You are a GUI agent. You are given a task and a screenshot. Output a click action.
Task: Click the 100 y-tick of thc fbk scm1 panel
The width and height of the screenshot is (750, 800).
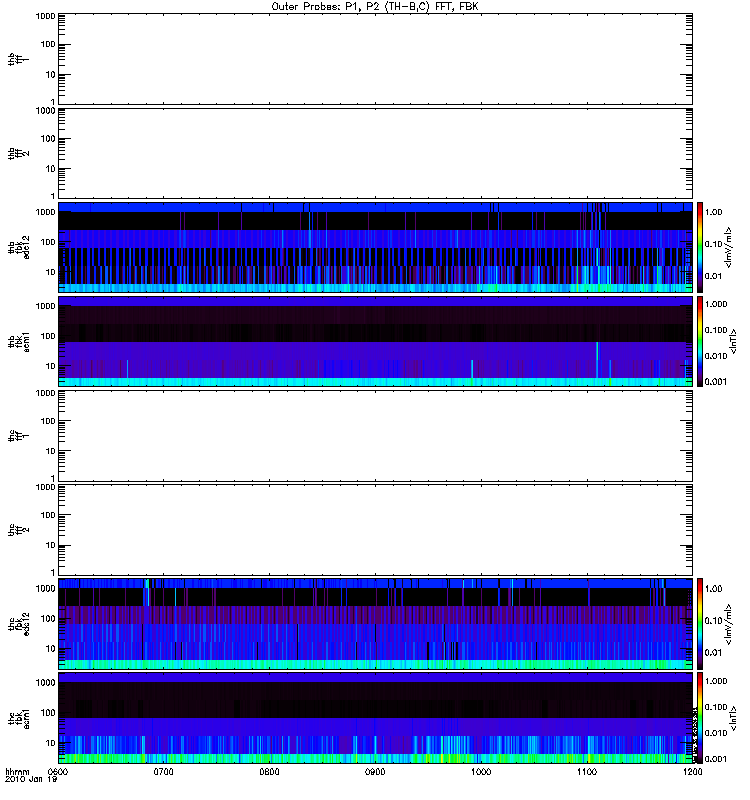48,713
